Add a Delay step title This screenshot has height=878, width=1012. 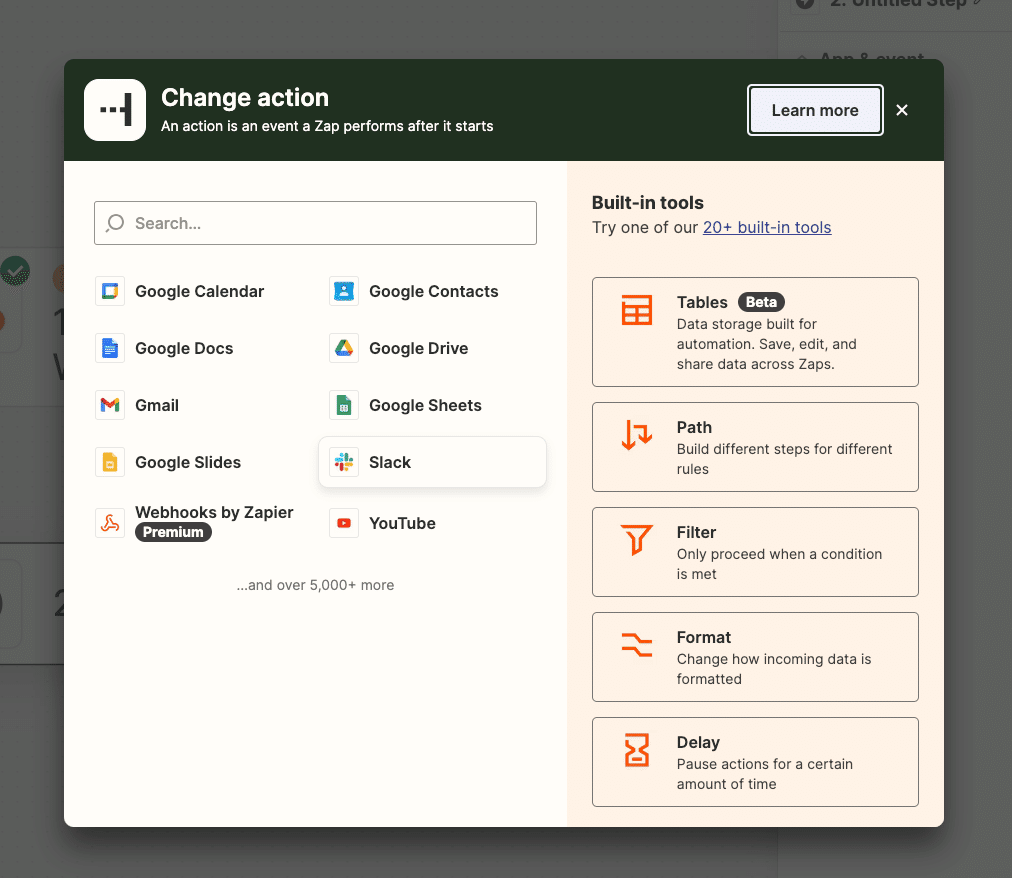(698, 742)
